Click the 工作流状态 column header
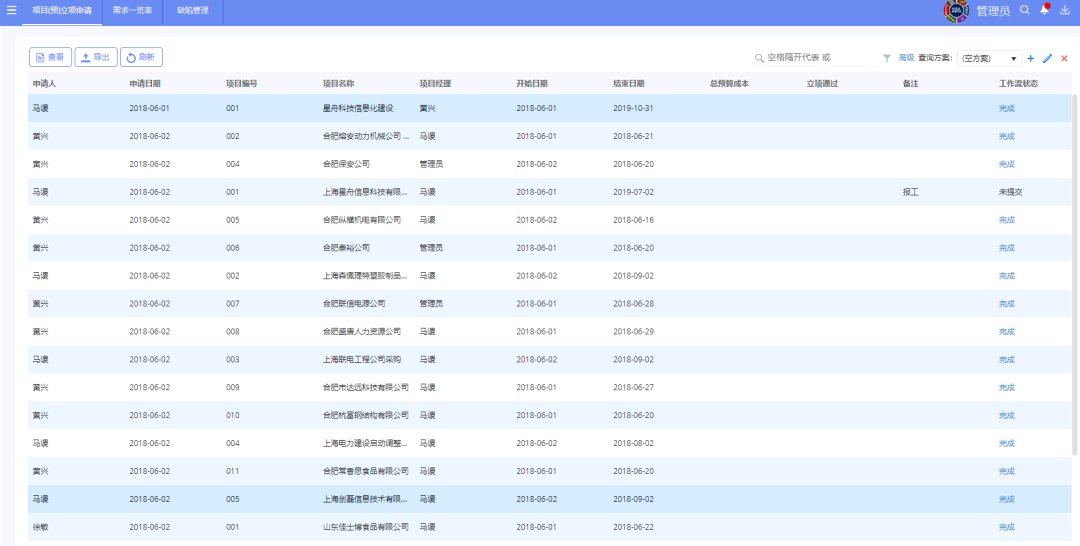Screen dimensions: 1080x546 coord(1018,83)
